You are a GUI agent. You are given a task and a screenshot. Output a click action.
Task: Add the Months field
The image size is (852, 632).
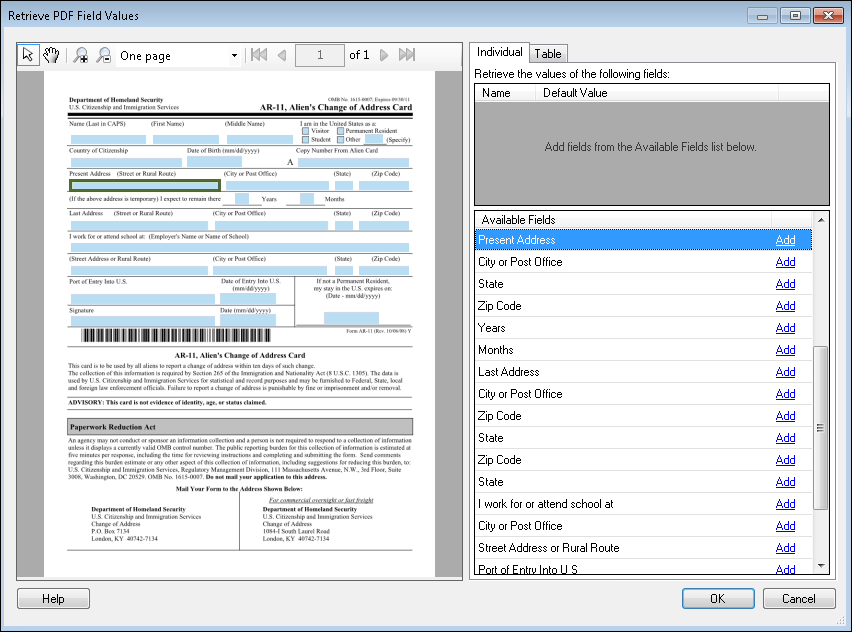tap(785, 350)
